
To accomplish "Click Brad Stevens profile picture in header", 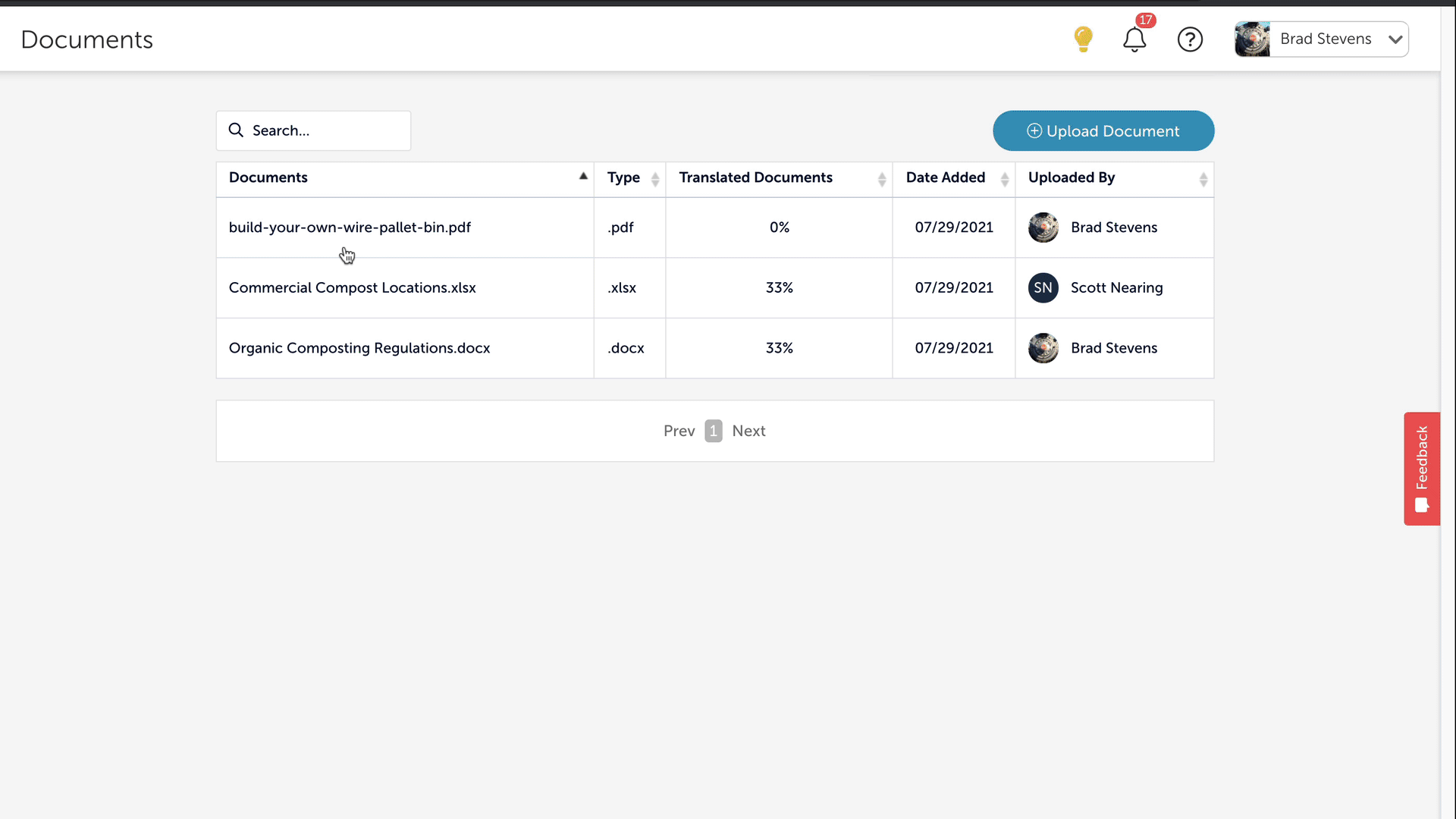I will click(1252, 39).
